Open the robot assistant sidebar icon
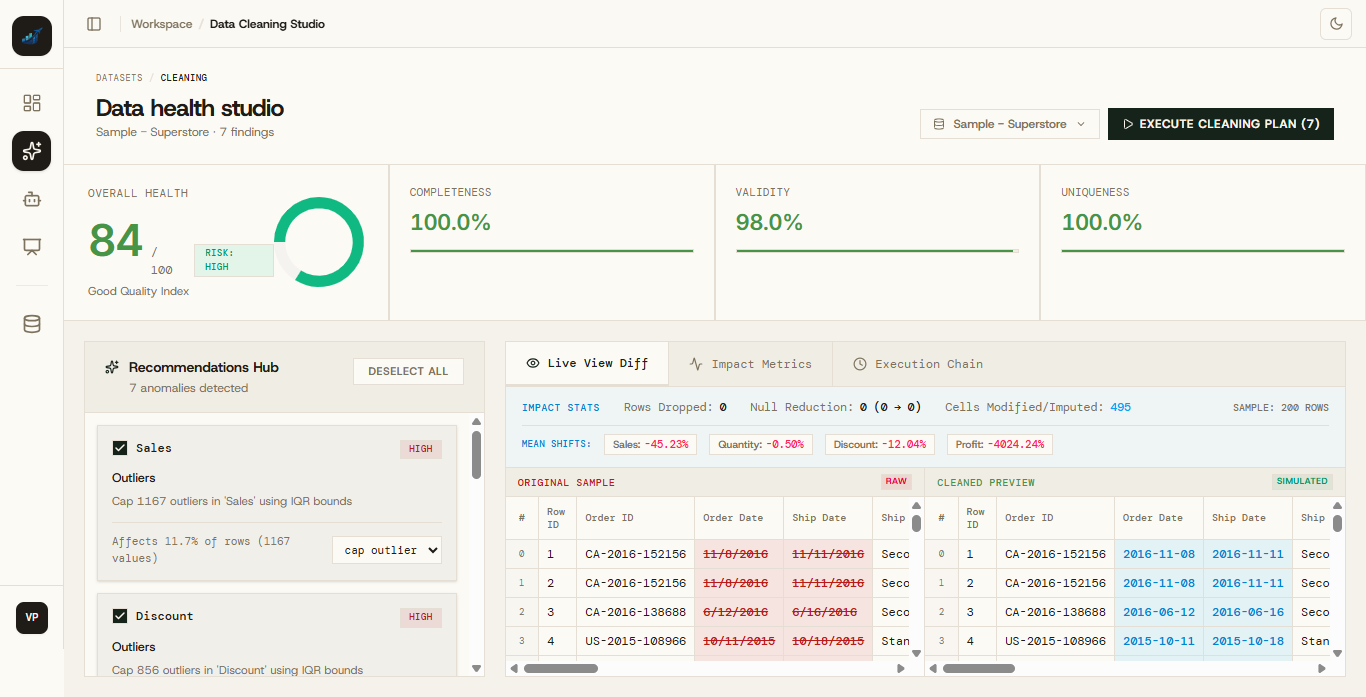The image size is (1366, 697). point(32,199)
